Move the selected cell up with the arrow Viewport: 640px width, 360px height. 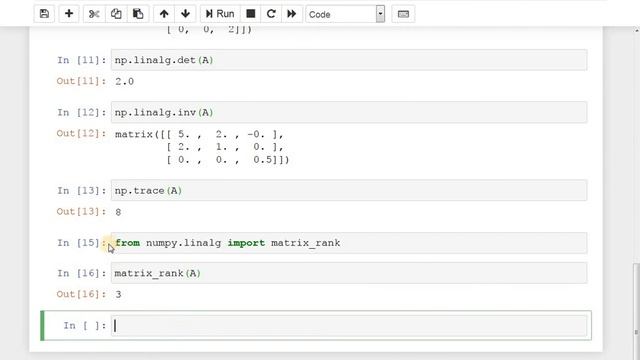pyautogui.click(x=164, y=14)
